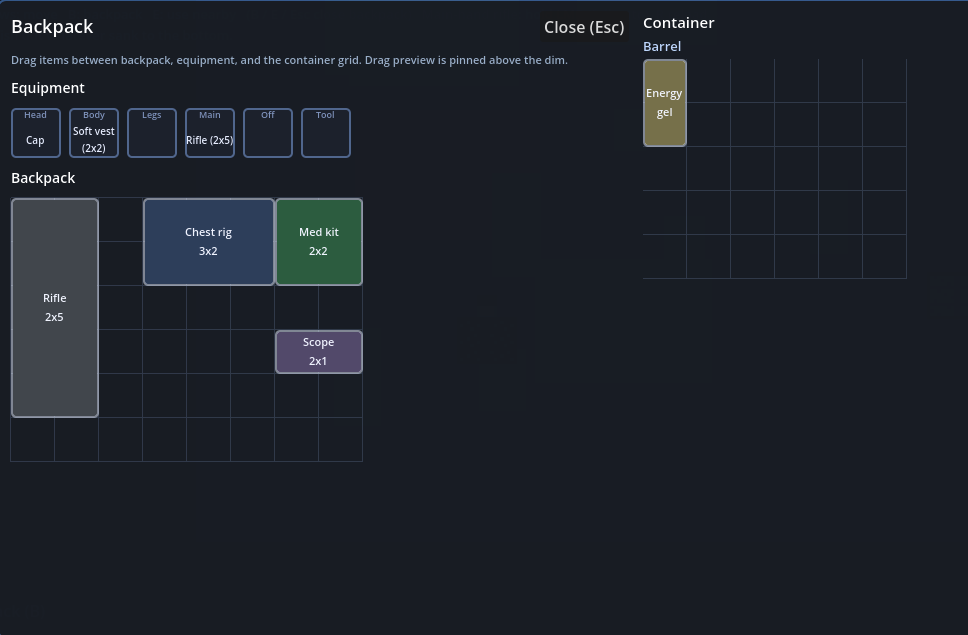This screenshot has width=968, height=635.
Task: Select the empty Off equipment slot
Action: click(268, 133)
